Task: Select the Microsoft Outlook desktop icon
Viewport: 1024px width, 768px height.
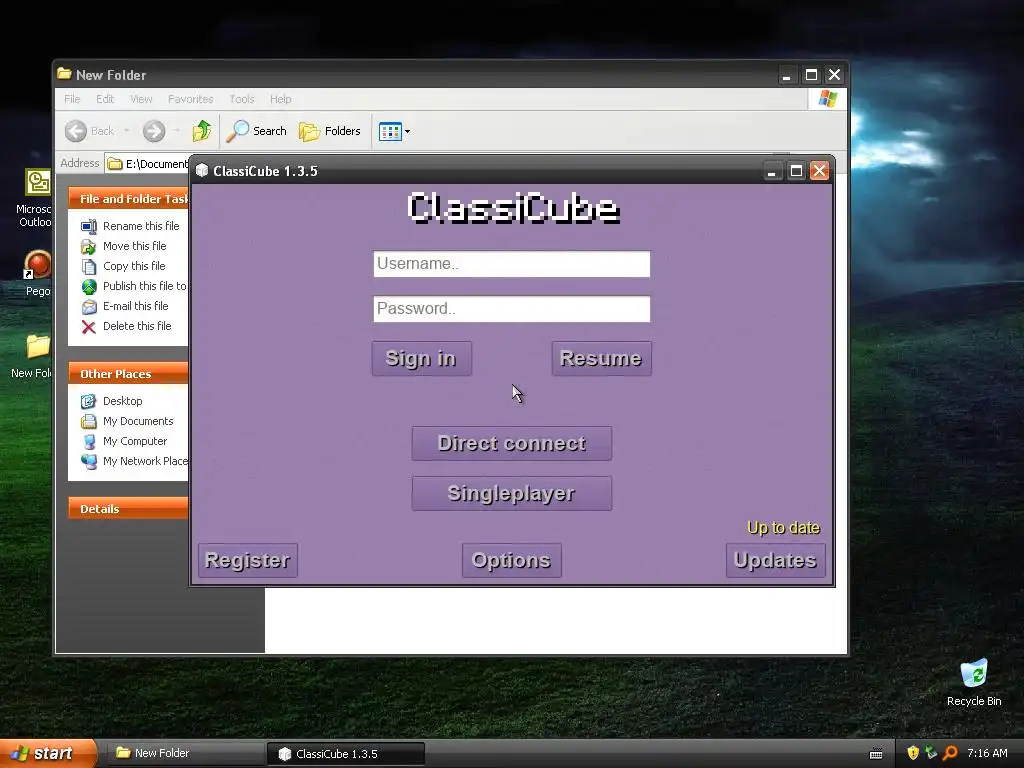Action: [x=37, y=198]
